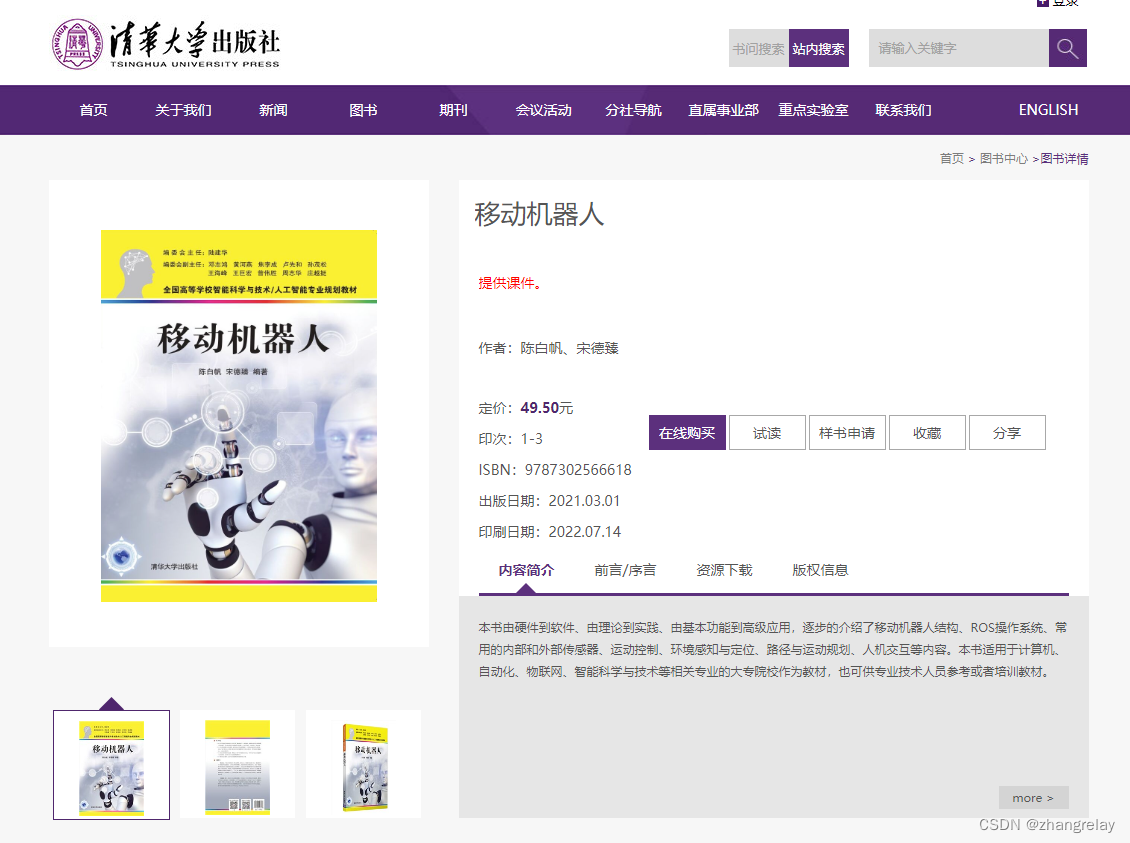Click the Tsinghua University Press logo
Image resolution: width=1130 pixels, height=843 pixels.
[x=166, y=45]
